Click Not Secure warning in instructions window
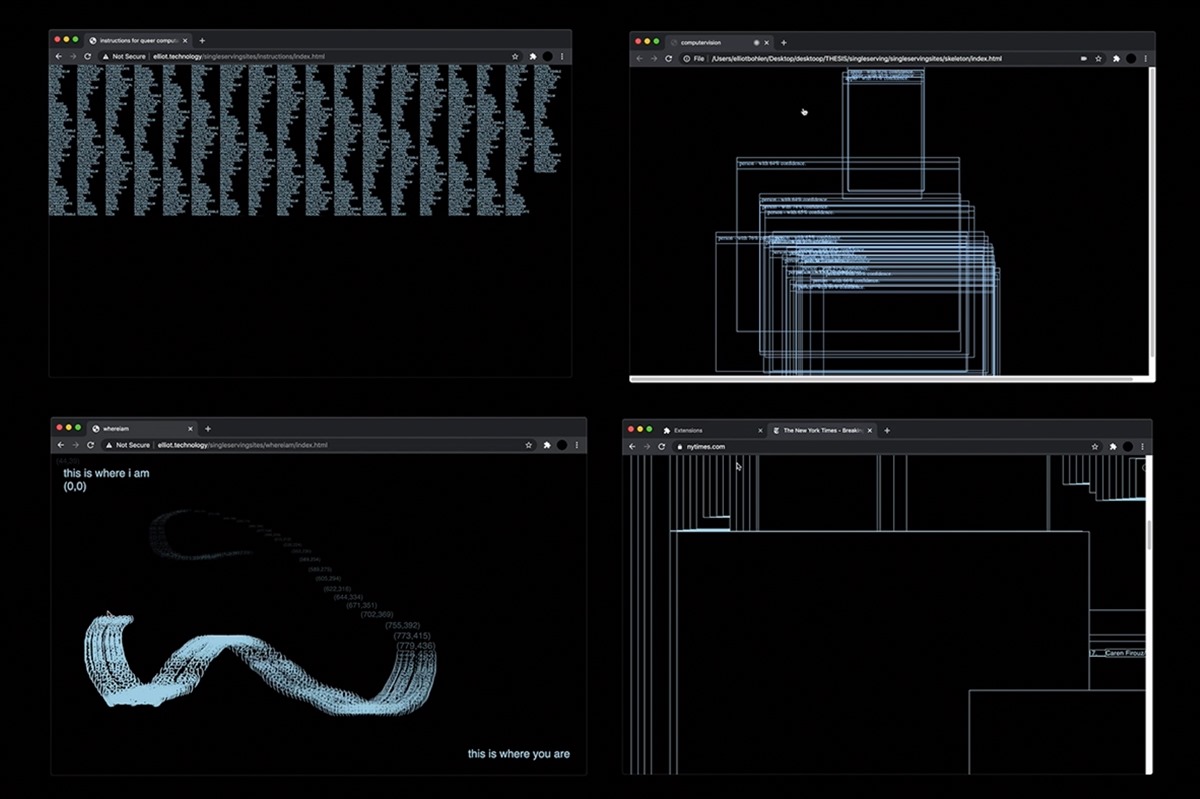The width and height of the screenshot is (1200, 799). (x=124, y=56)
